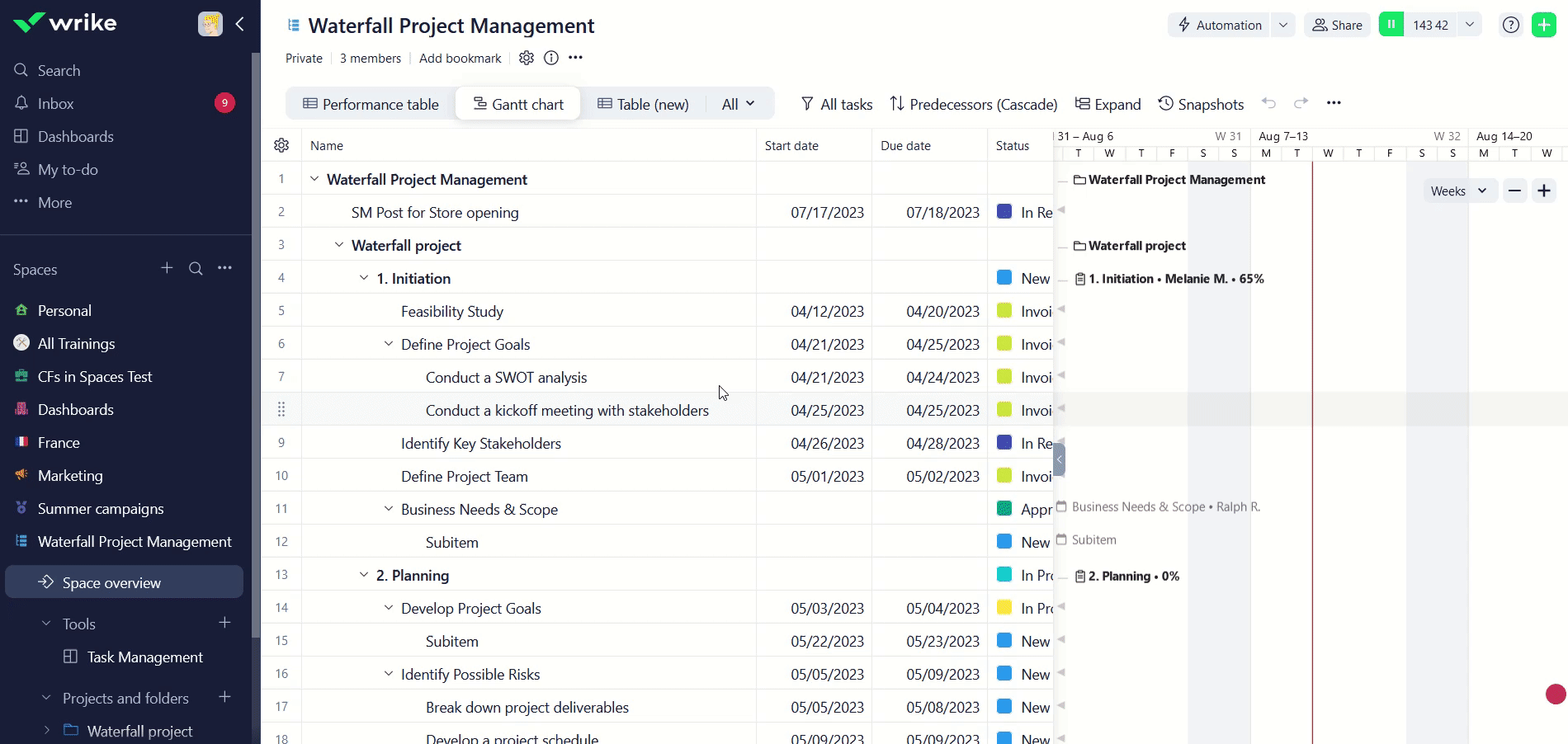1568x744 pixels.
Task: Click Add bookmark link
Action: click(460, 58)
